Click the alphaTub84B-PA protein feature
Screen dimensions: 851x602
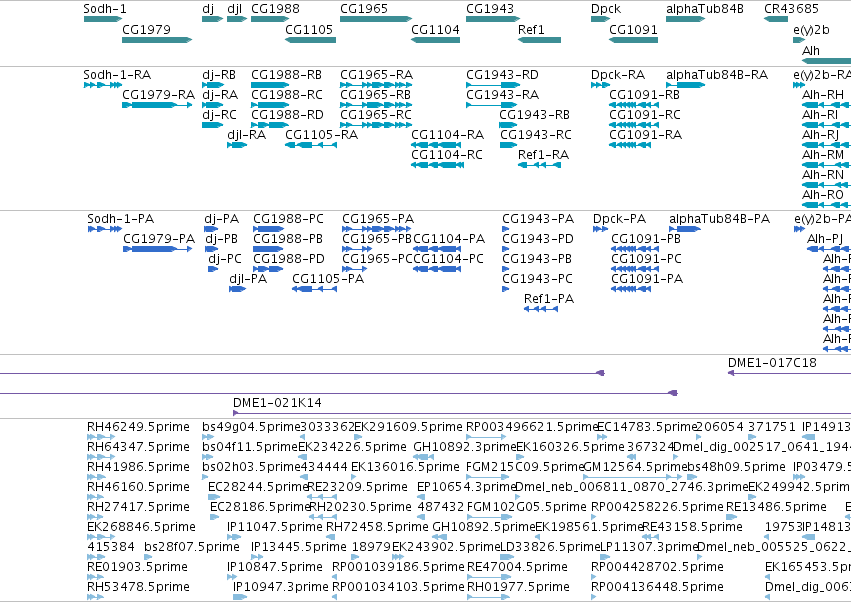(x=684, y=229)
